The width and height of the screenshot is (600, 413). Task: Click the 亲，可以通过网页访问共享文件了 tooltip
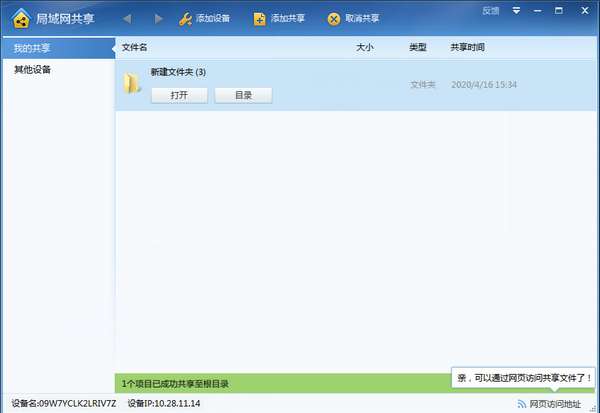523,378
